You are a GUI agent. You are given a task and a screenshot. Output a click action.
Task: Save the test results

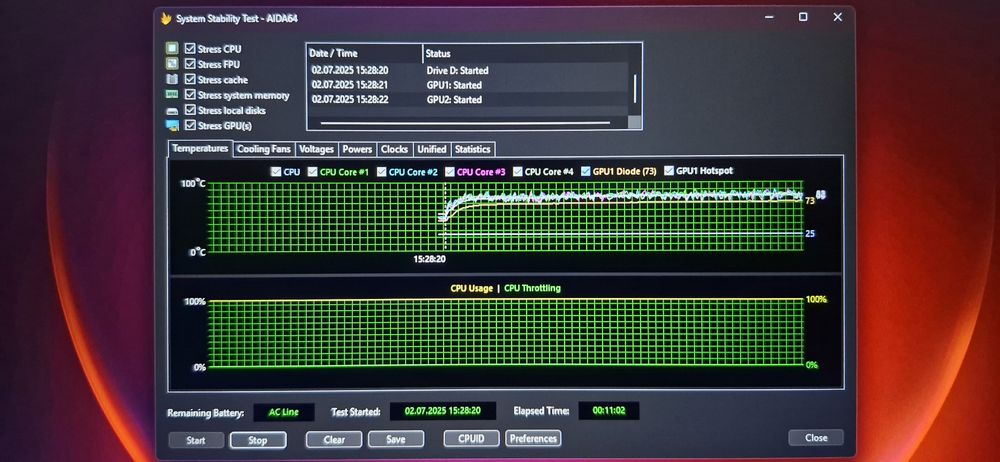(x=395, y=439)
